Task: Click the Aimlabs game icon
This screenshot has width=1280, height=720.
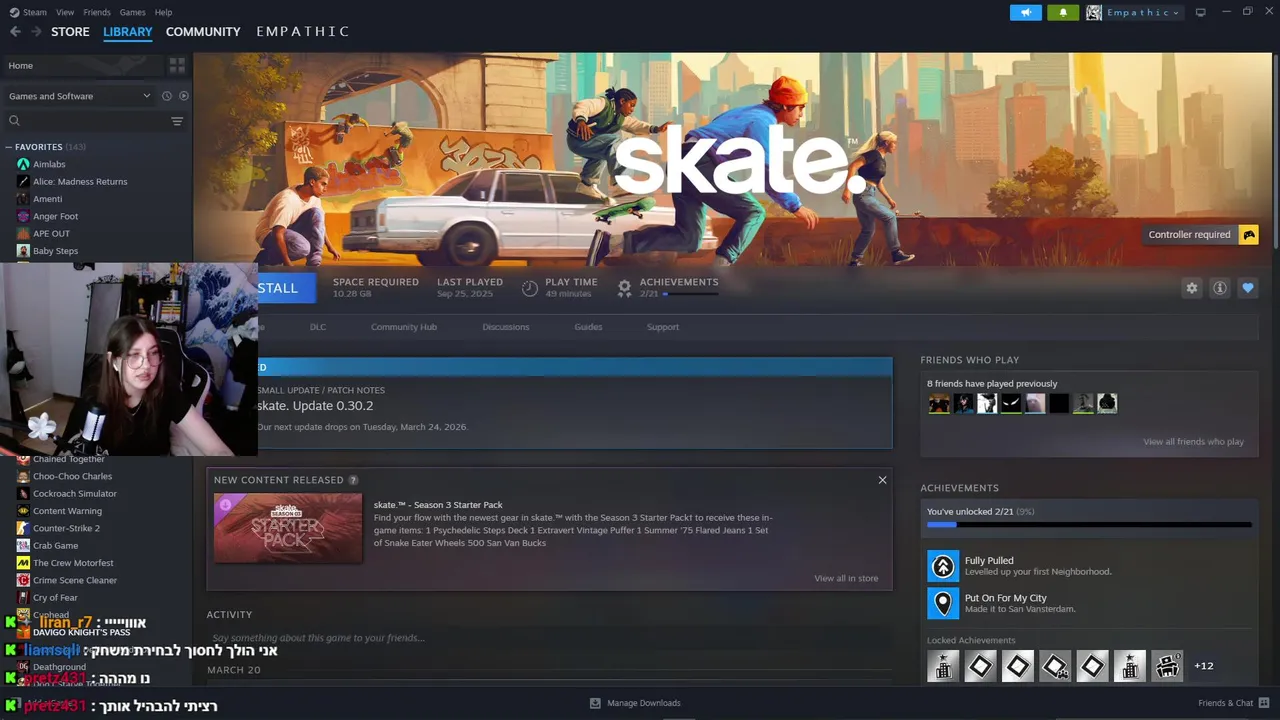Action: click(x=23, y=164)
